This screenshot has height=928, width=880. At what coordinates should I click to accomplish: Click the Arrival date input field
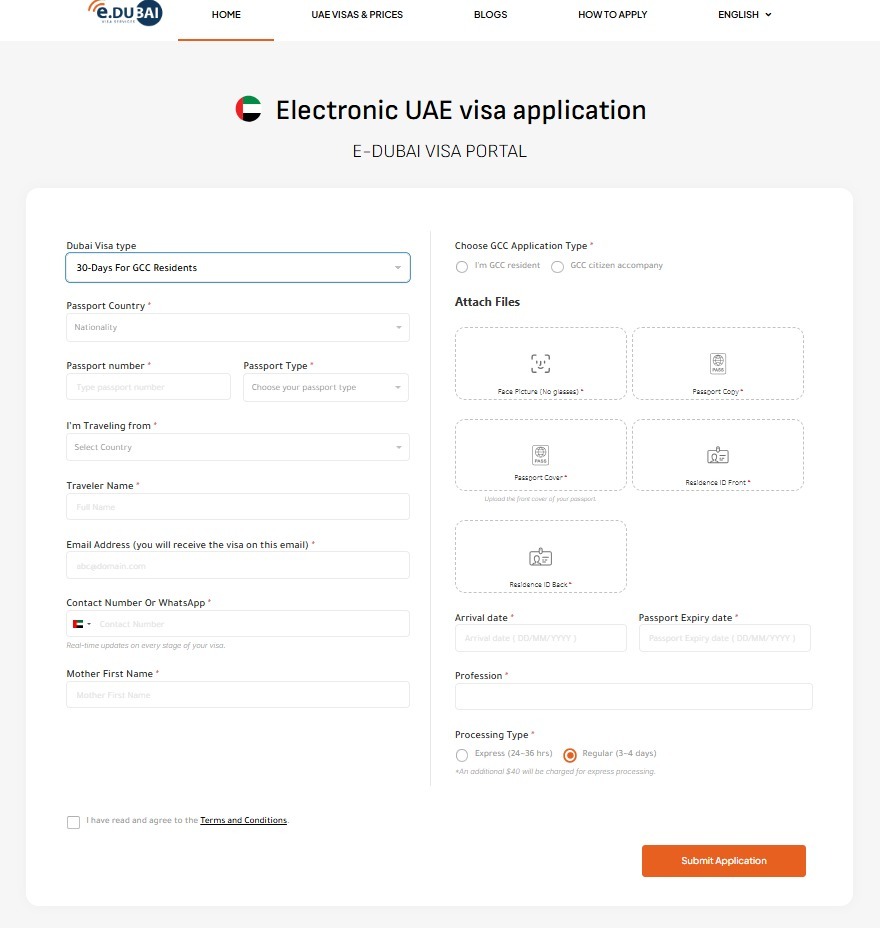pos(540,638)
